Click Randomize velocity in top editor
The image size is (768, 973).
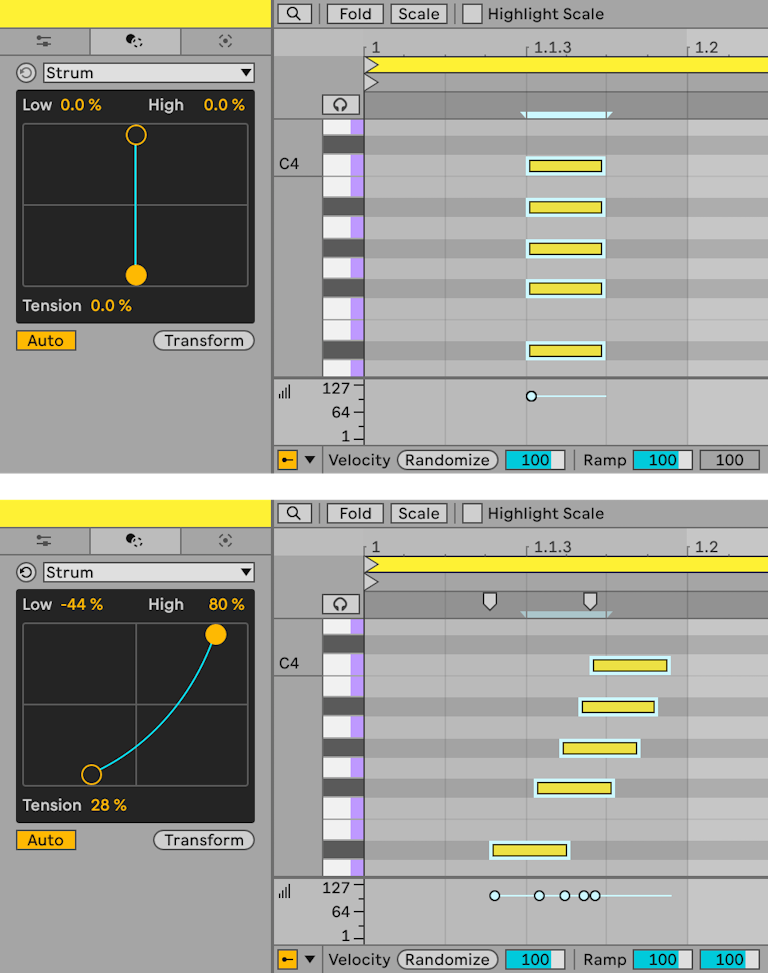coord(447,460)
